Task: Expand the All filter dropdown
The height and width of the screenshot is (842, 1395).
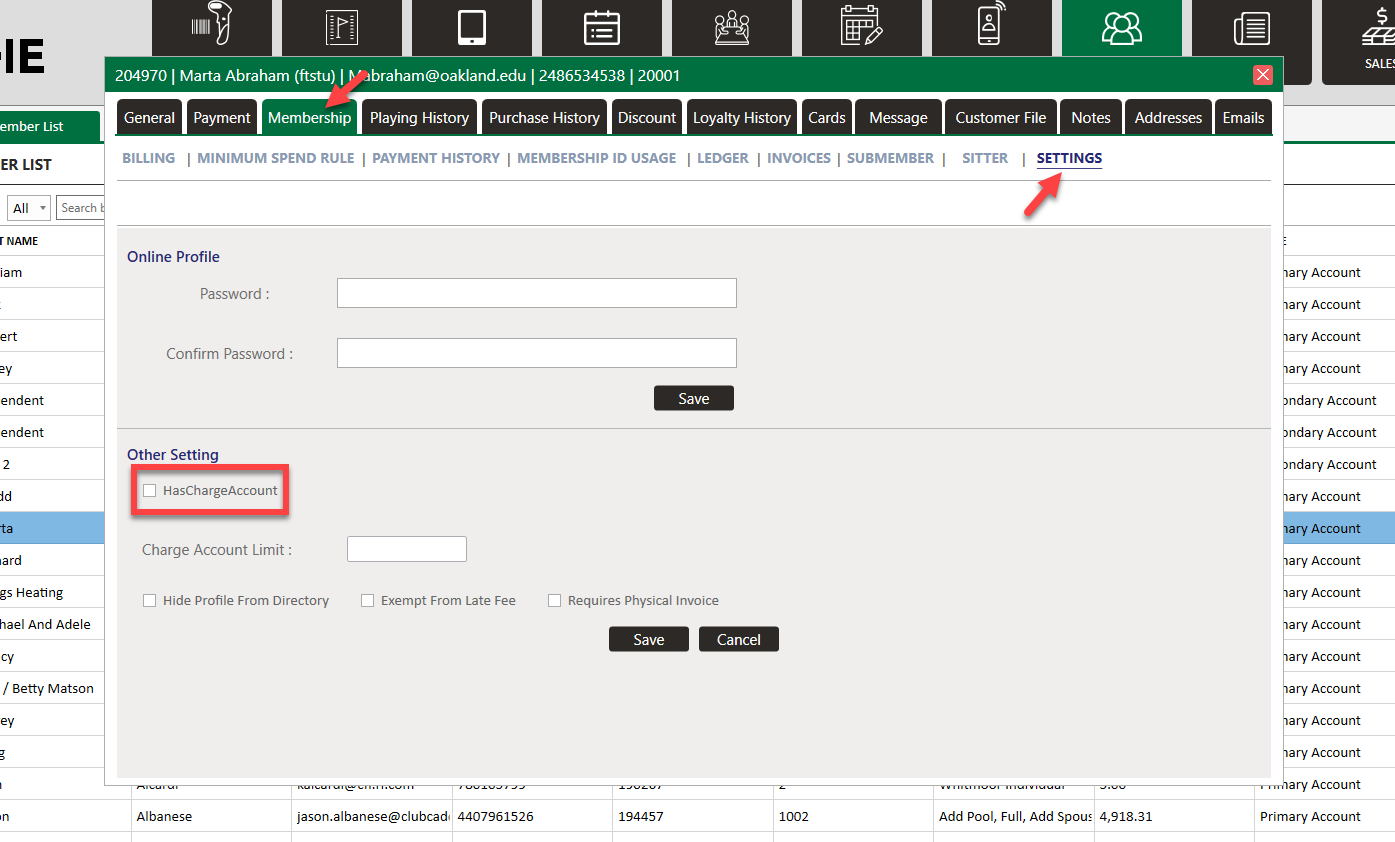Action: click(29, 208)
